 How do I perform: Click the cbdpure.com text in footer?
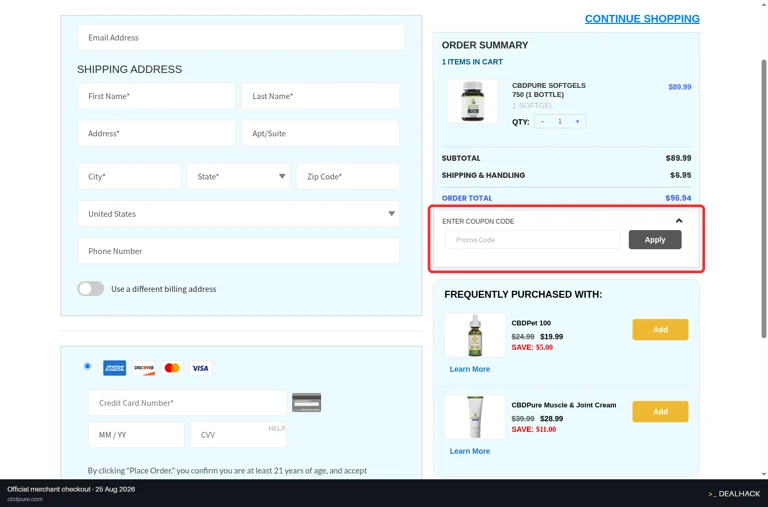[x=25, y=499]
